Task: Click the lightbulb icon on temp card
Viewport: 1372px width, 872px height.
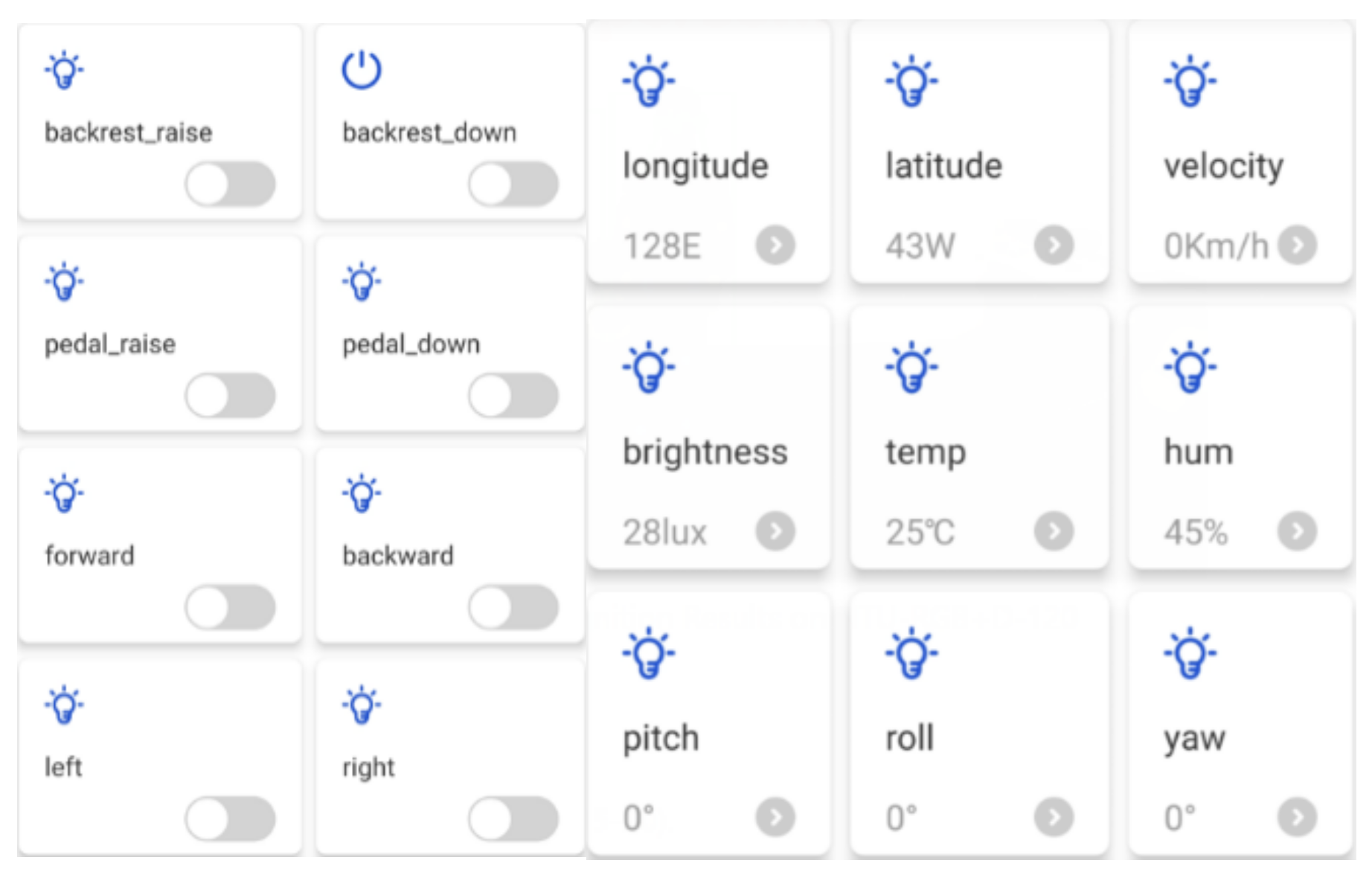Action: (x=911, y=368)
